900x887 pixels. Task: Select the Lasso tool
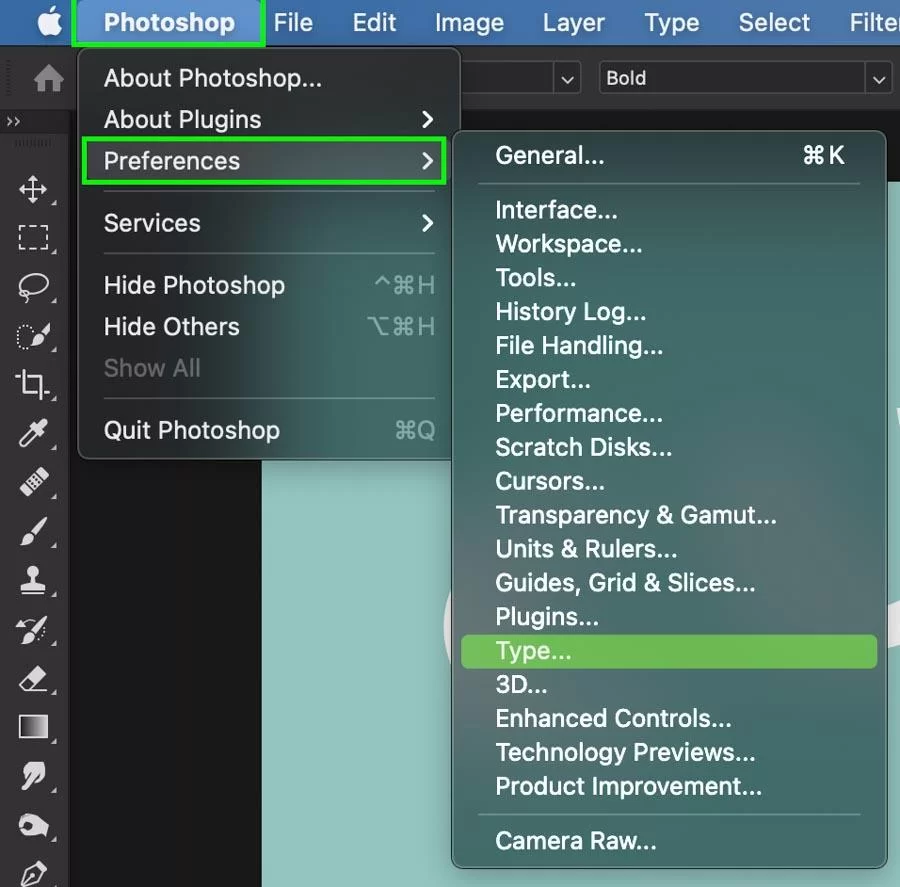[x=33, y=287]
